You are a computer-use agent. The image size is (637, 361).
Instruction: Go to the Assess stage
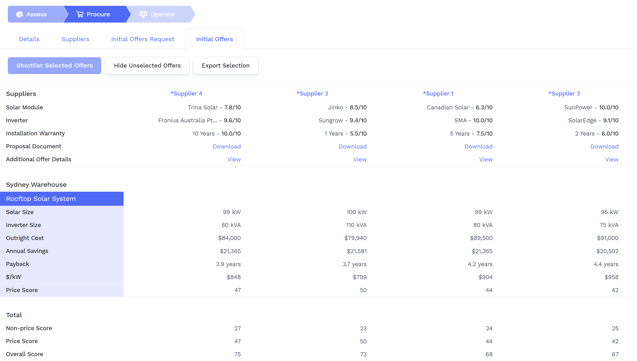click(36, 14)
